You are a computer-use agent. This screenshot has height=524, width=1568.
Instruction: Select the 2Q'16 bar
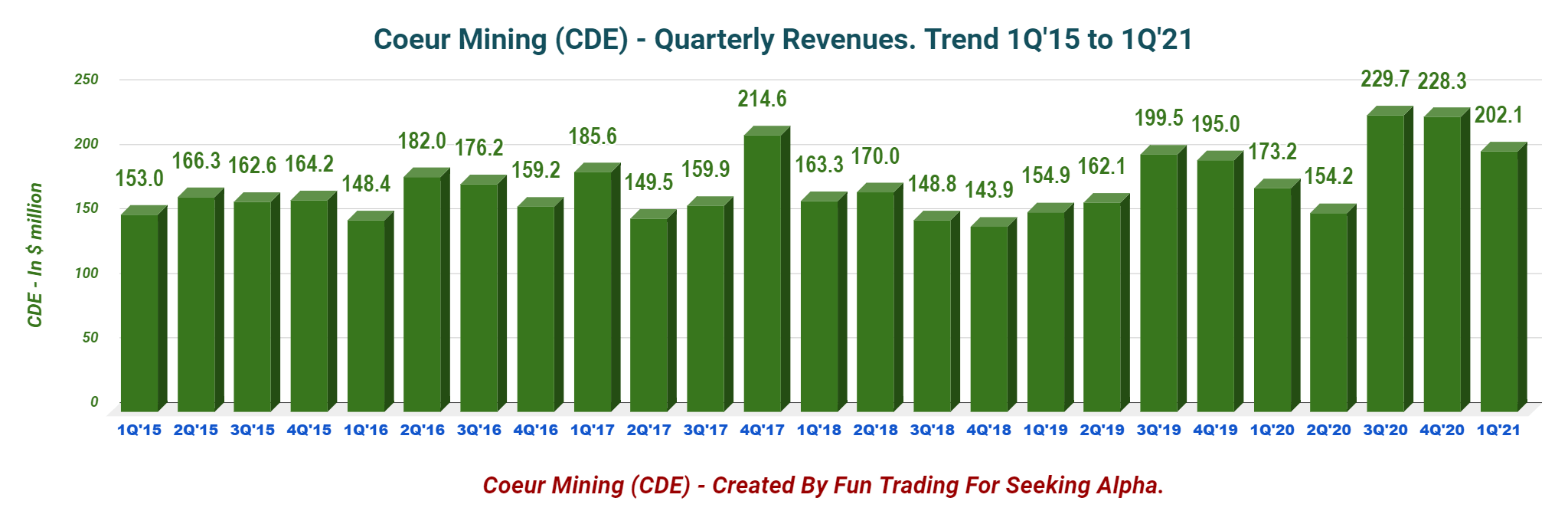coord(426,290)
